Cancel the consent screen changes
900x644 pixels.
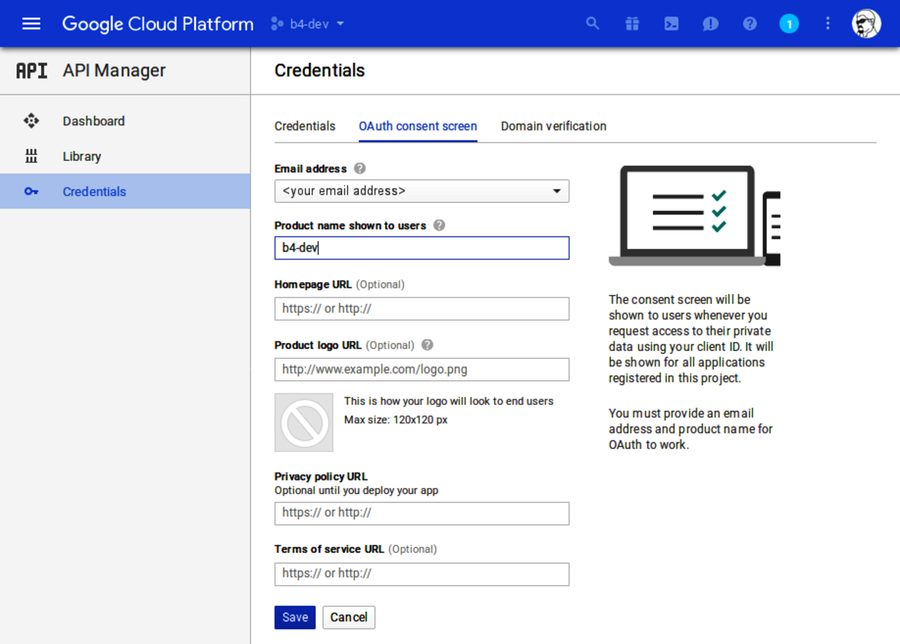point(348,617)
